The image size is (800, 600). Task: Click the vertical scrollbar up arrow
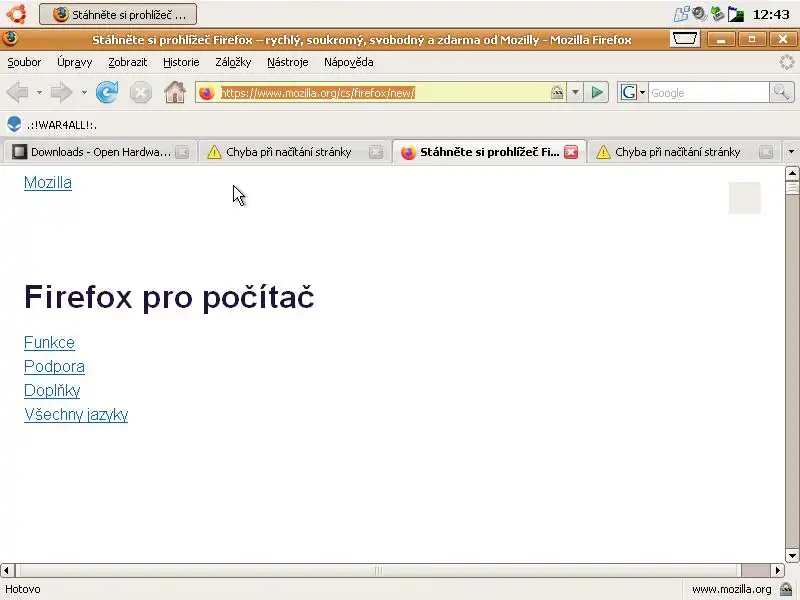tap(792, 173)
